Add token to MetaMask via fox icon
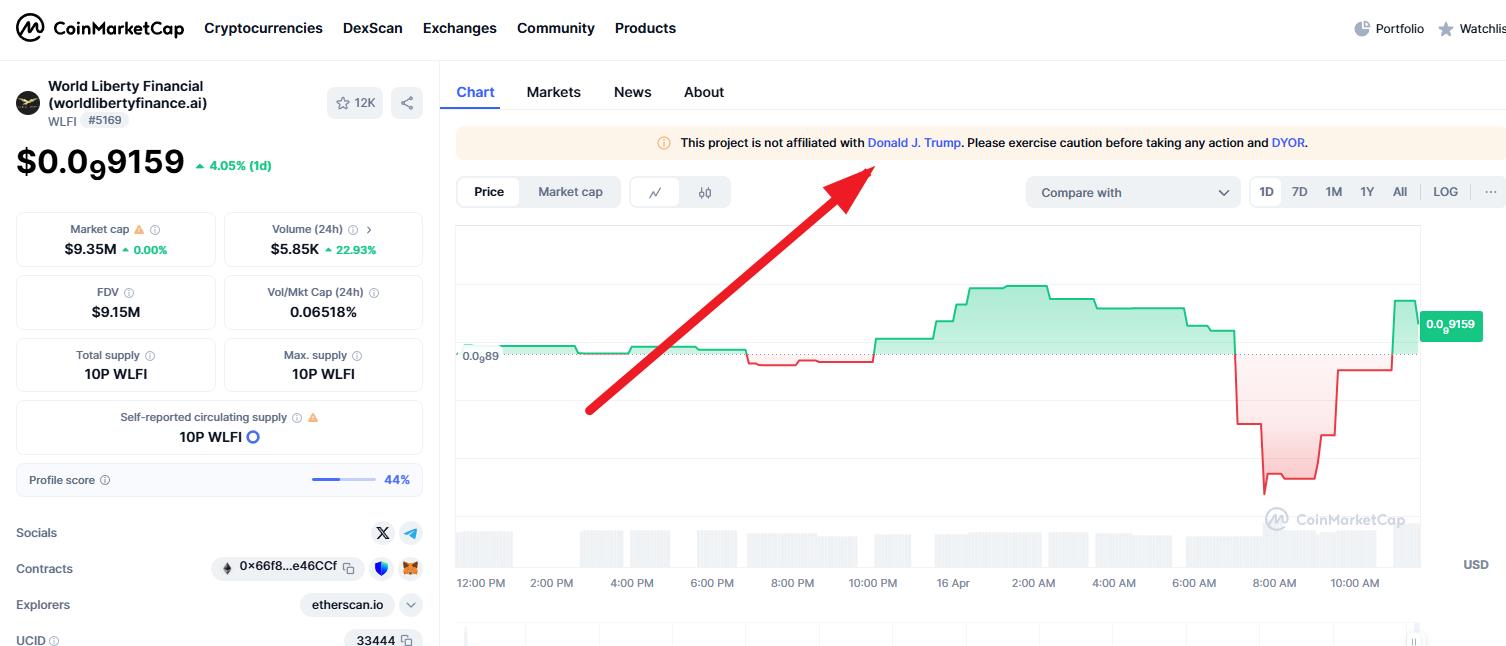The image size is (1506, 646). coord(411,568)
